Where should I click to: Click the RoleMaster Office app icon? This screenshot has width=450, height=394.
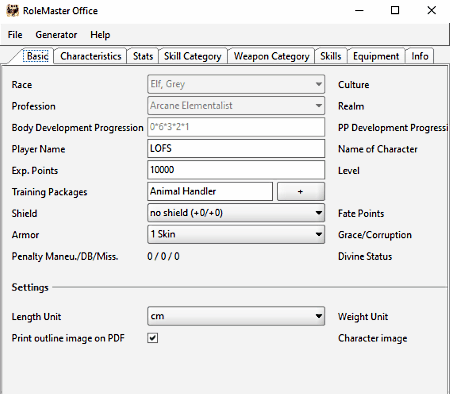click(12, 10)
